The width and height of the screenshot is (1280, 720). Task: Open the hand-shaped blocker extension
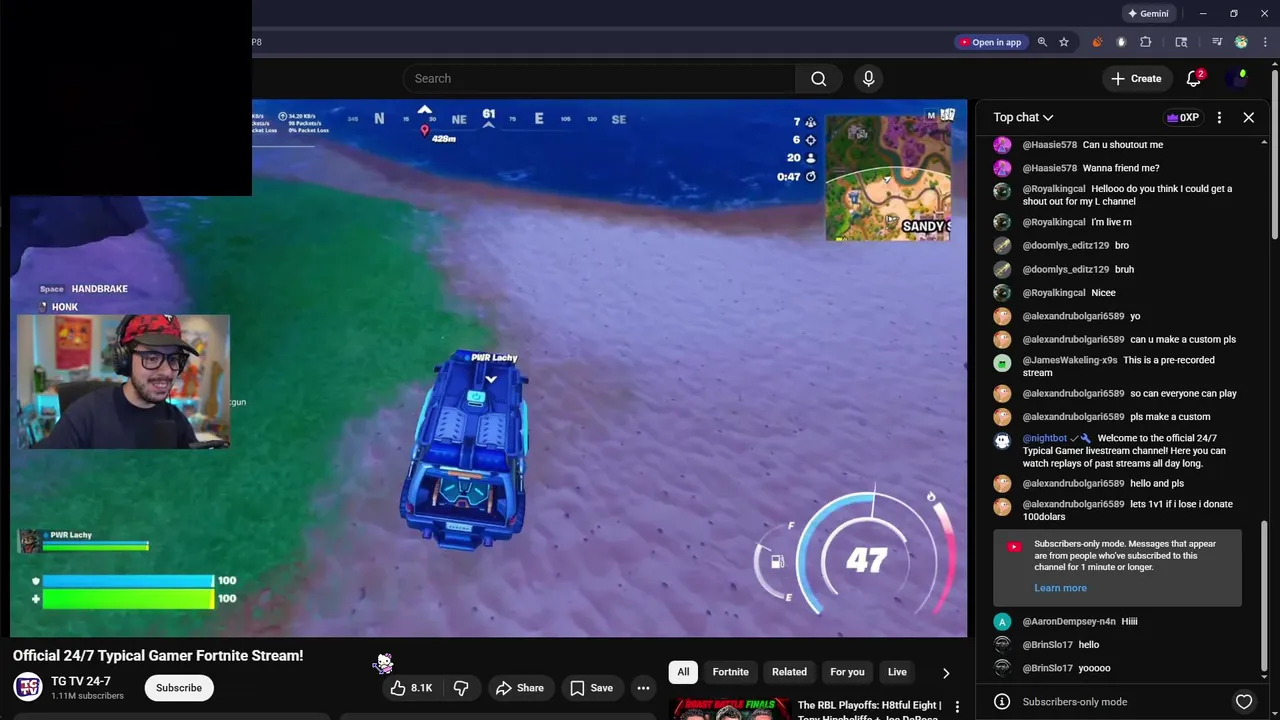(x=1121, y=42)
